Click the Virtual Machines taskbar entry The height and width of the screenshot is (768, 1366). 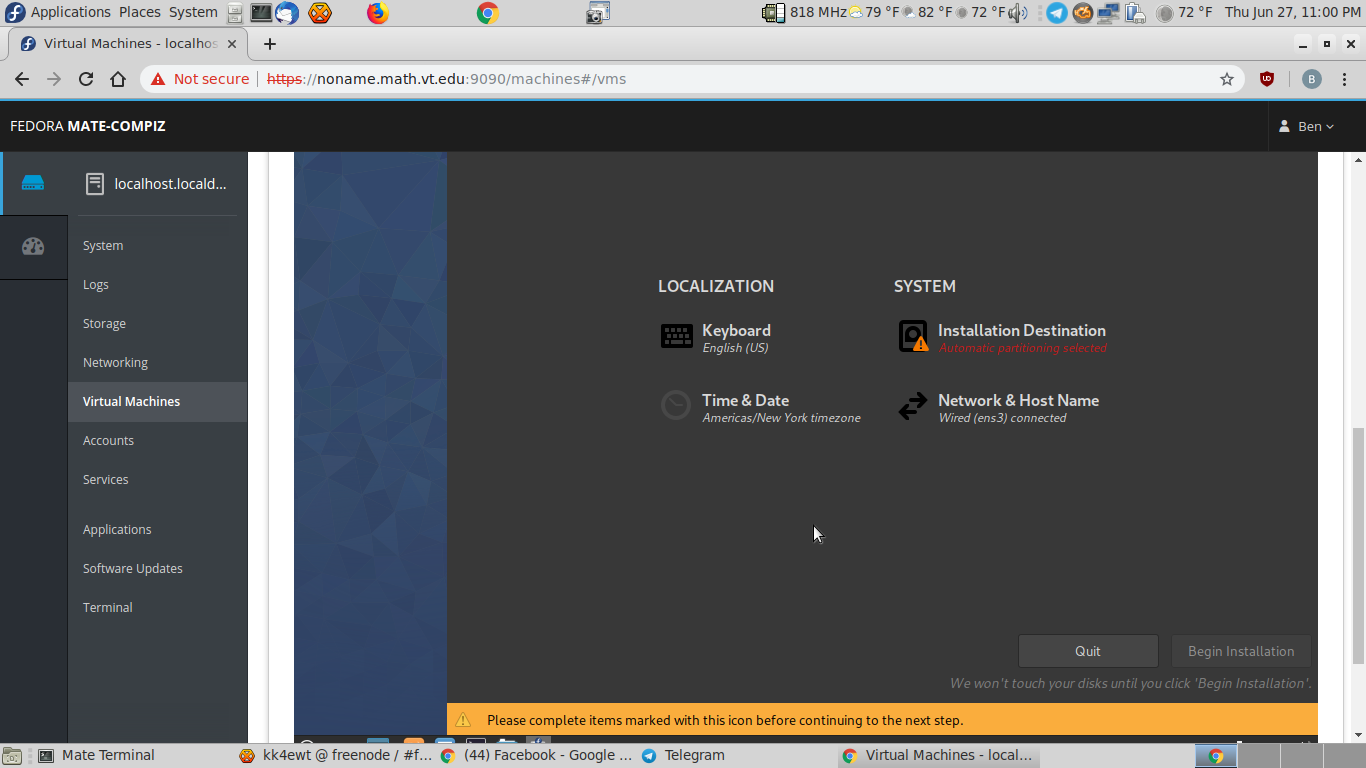point(938,756)
